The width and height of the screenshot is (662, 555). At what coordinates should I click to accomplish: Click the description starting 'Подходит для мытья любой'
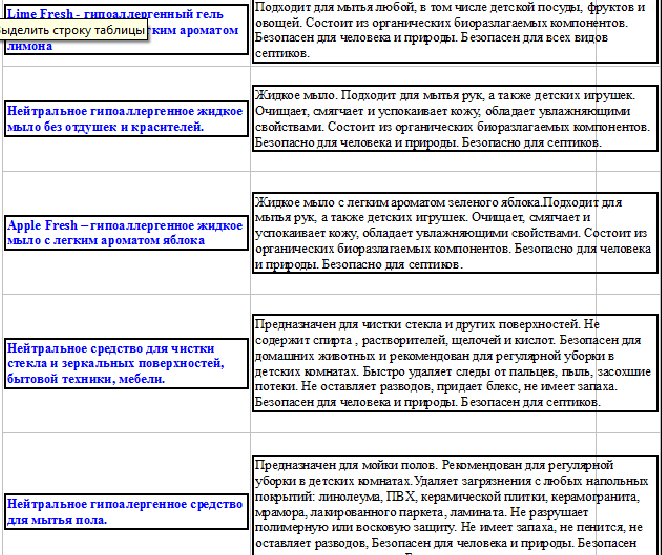[x=455, y=30]
